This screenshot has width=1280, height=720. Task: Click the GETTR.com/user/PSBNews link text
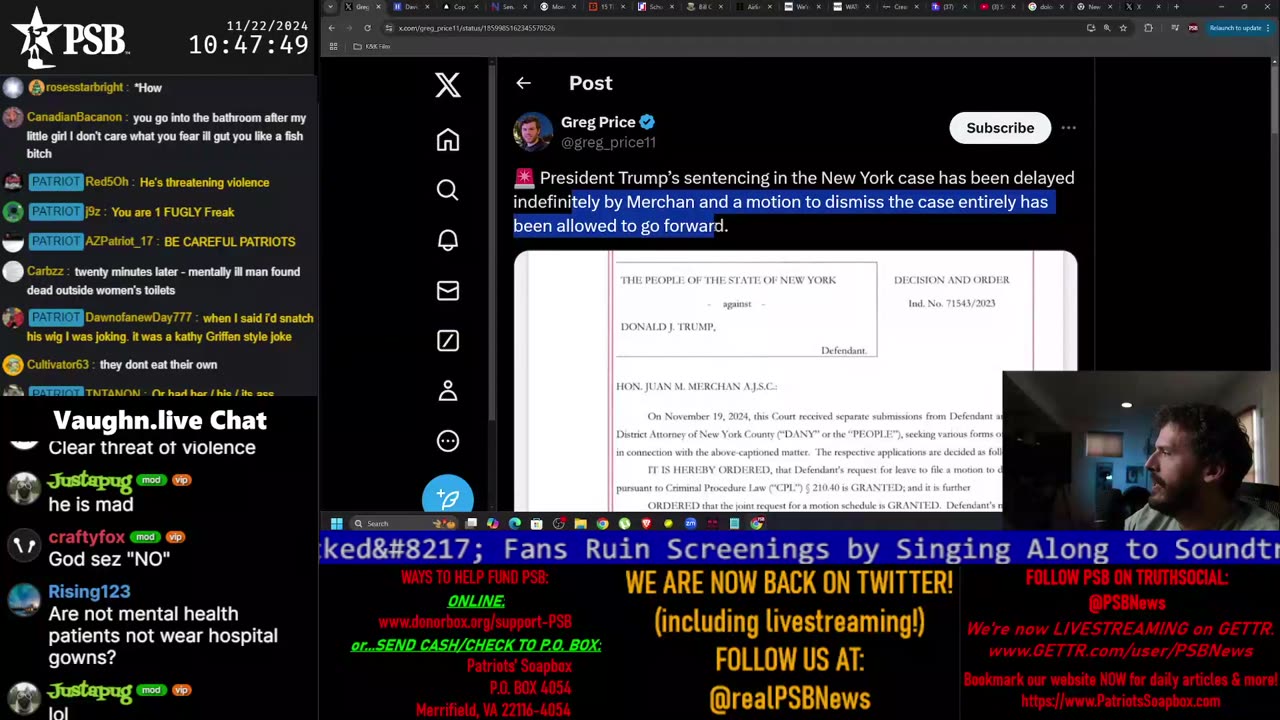tap(1120, 651)
